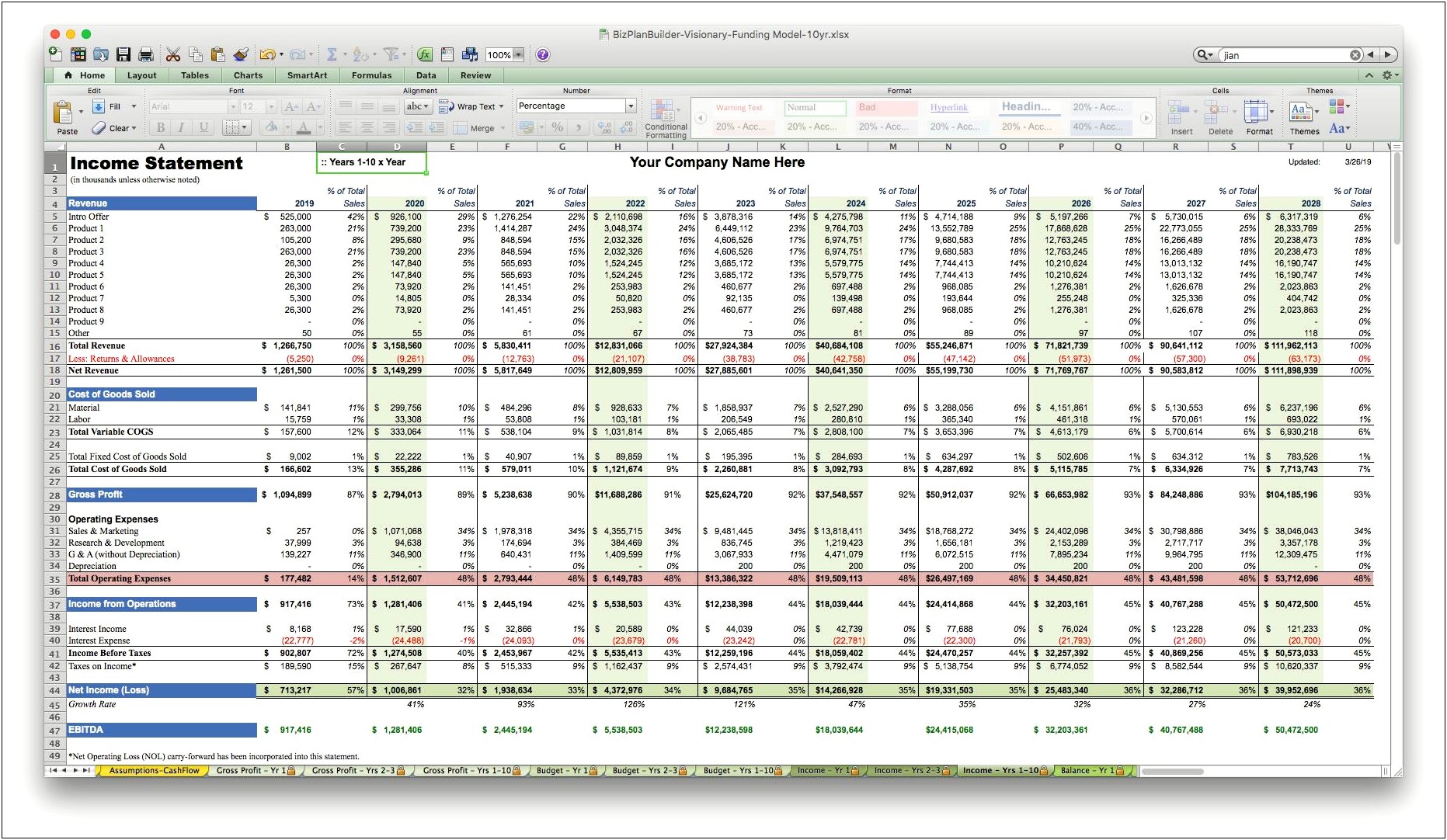Image resolution: width=1447 pixels, height=840 pixels.
Task: Open ribbon settings gear menu
Action: click(x=1390, y=75)
